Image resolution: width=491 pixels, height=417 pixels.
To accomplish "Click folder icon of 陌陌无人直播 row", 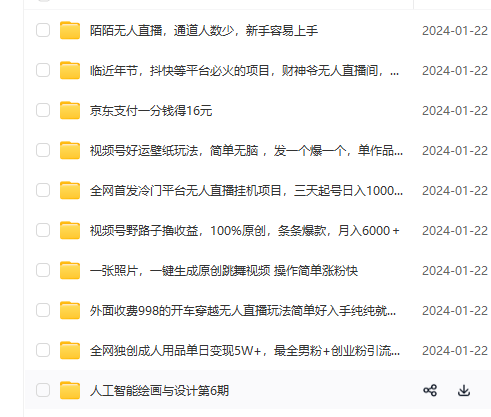I will (x=70, y=30).
